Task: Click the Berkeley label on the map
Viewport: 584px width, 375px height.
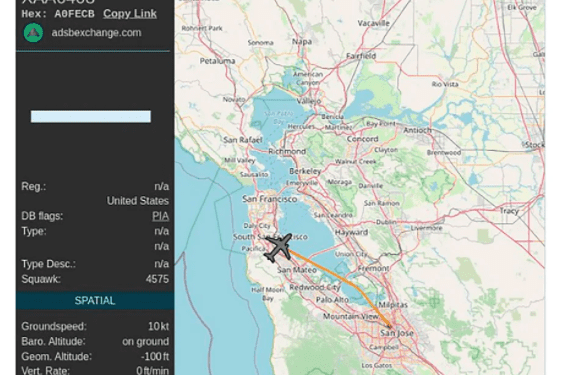Action: [x=305, y=171]
